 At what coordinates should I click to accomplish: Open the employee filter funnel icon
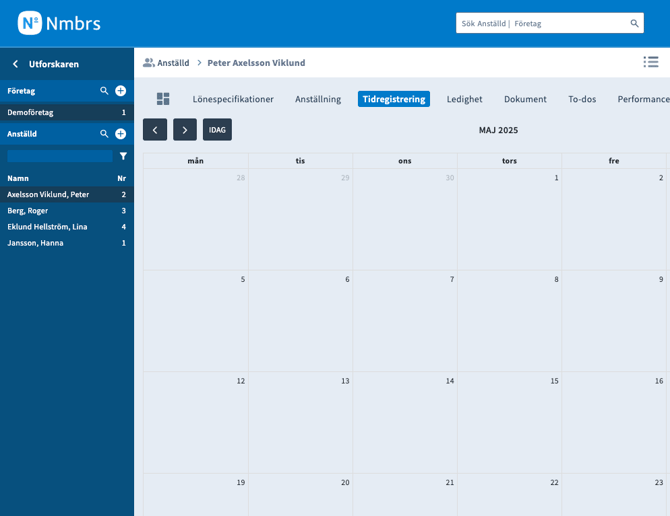(123, 156)
